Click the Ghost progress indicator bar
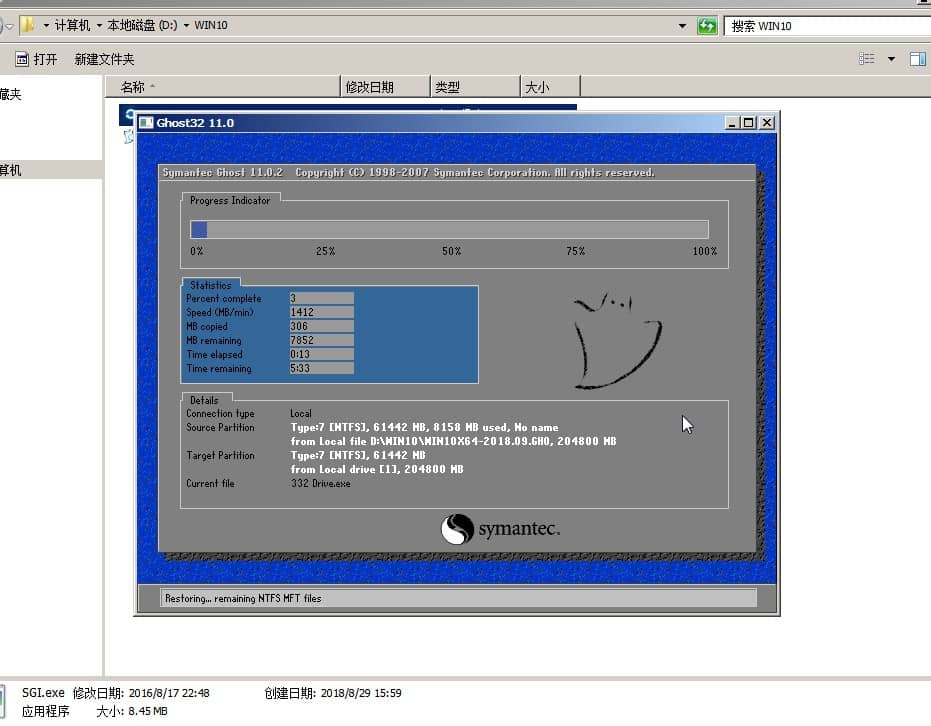 [x=449, y=229]
